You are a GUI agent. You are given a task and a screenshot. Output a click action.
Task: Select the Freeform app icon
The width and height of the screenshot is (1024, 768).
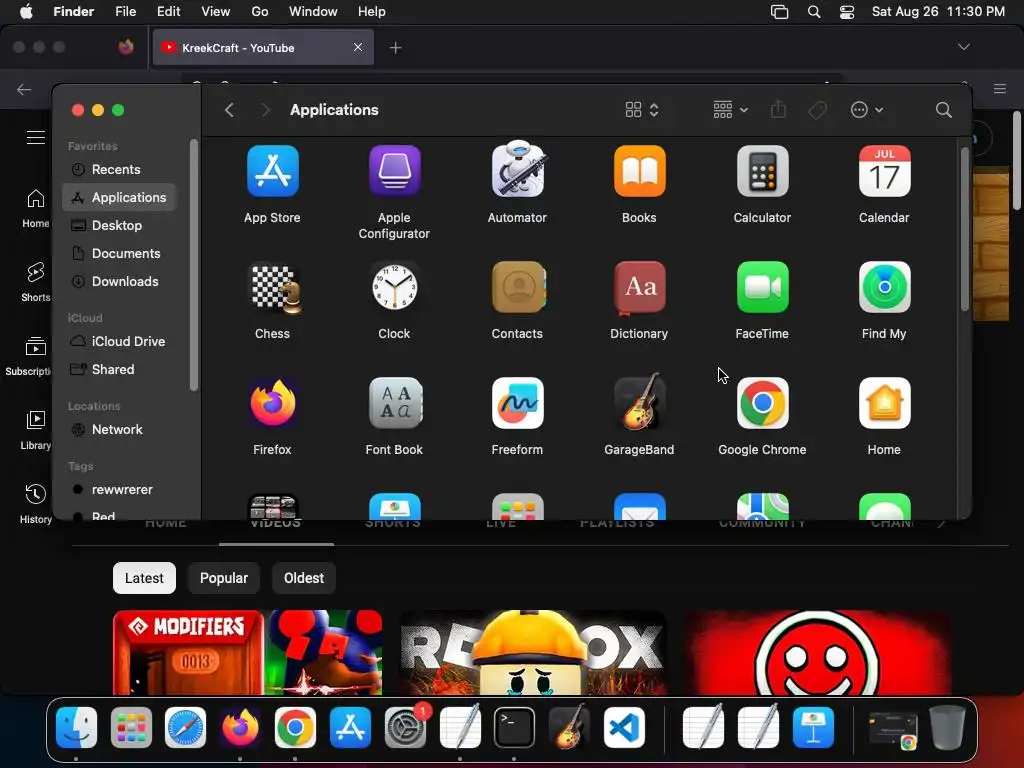pyautogui.click(x=517, y=403)
